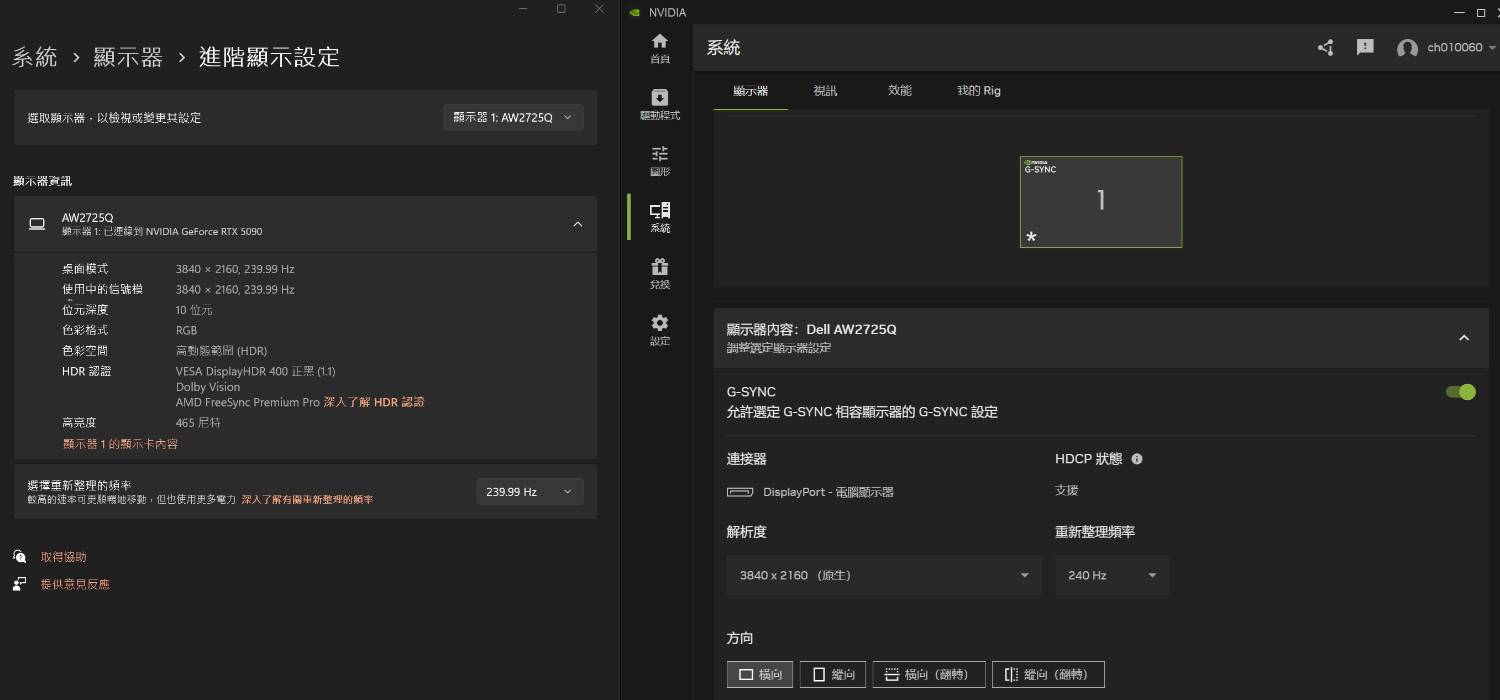Viewport: 1500px width, 700px height.
Task: Open 深入了解有關重新整理的頻率 link
Action: pyautogui.click(x=307, y=499)
